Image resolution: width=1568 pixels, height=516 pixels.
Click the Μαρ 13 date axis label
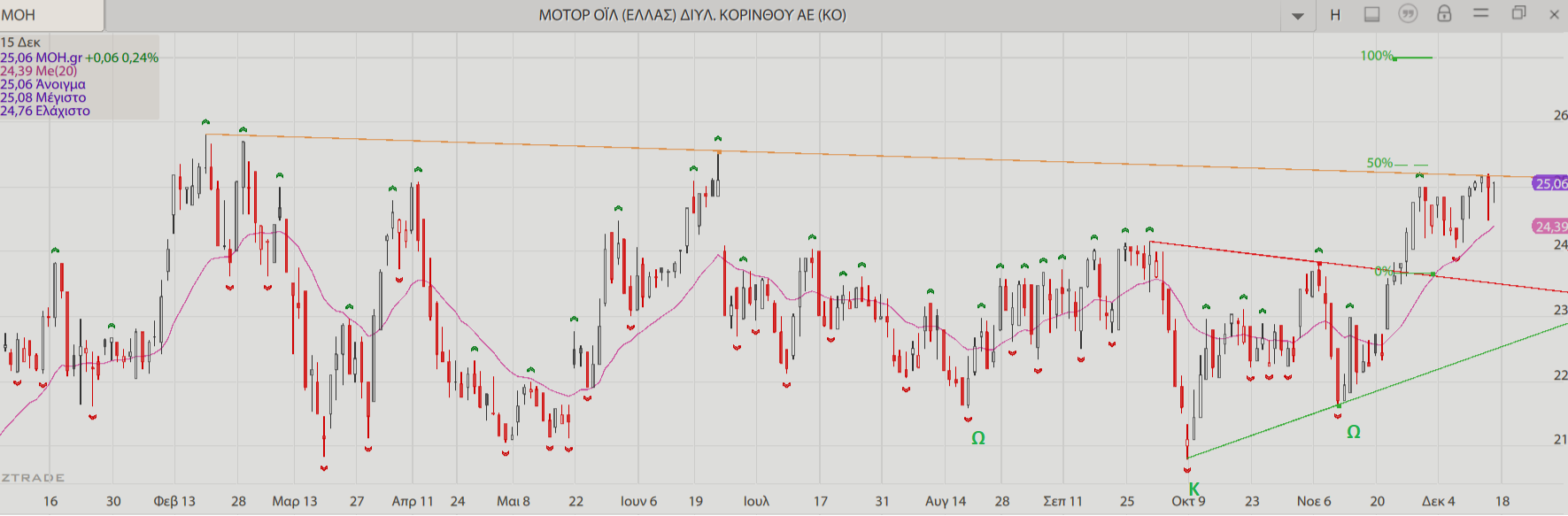(x=295, y=501)
